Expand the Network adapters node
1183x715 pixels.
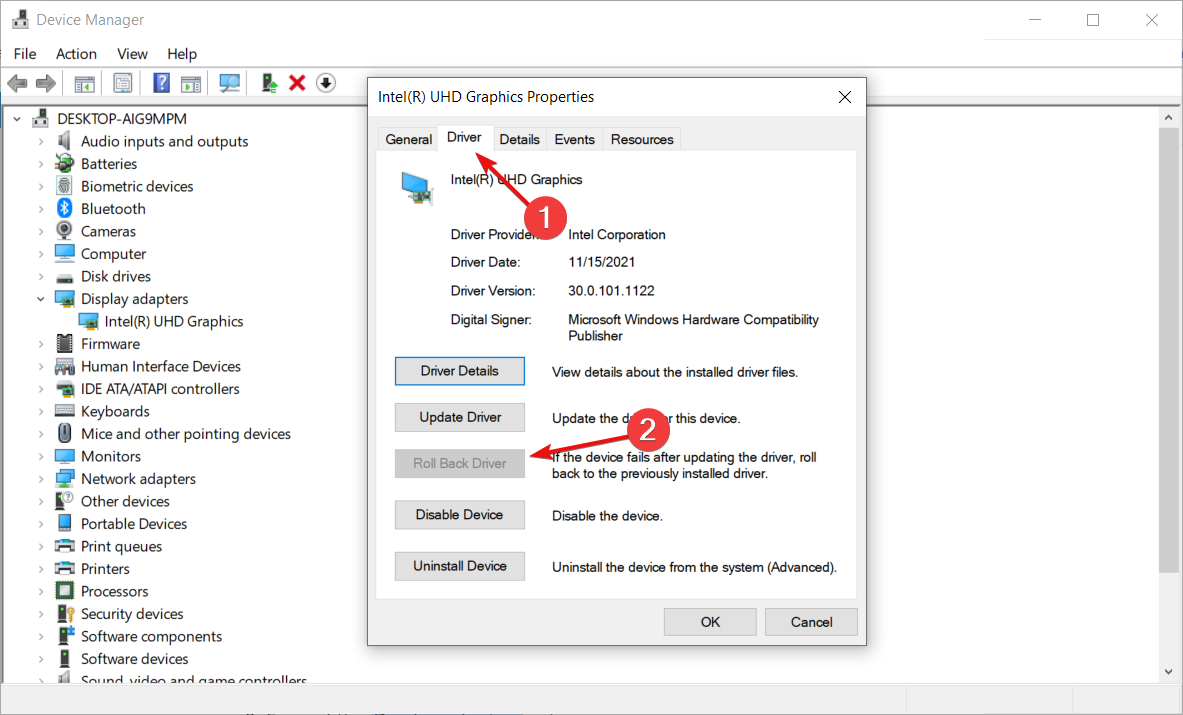[41, 479]
